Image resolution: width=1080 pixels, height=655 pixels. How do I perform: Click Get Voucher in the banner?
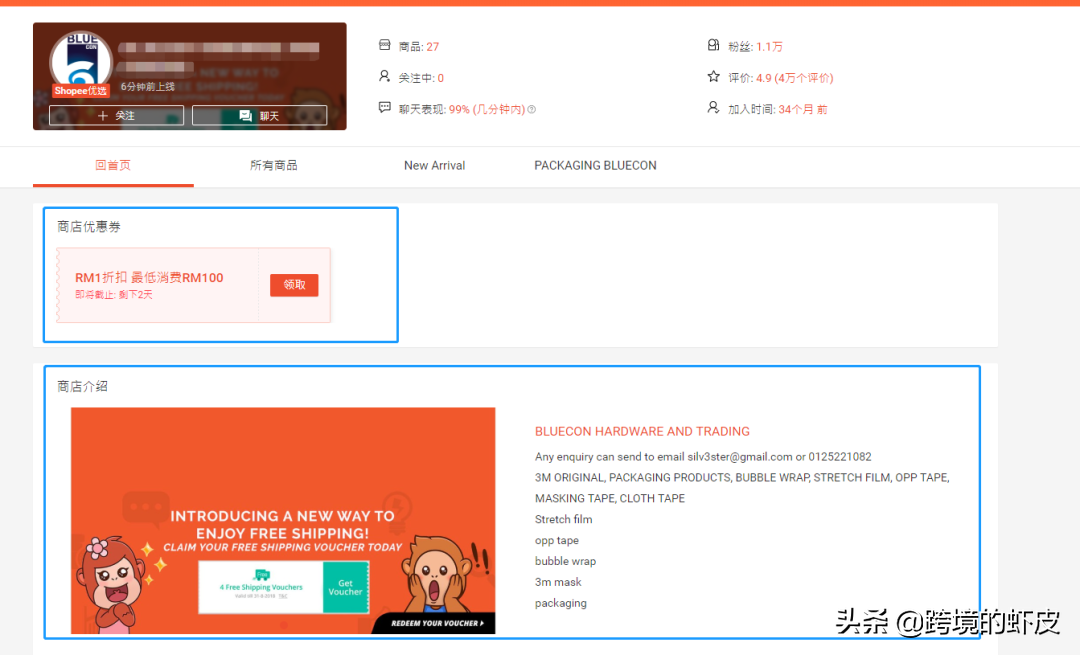(345, 587)
